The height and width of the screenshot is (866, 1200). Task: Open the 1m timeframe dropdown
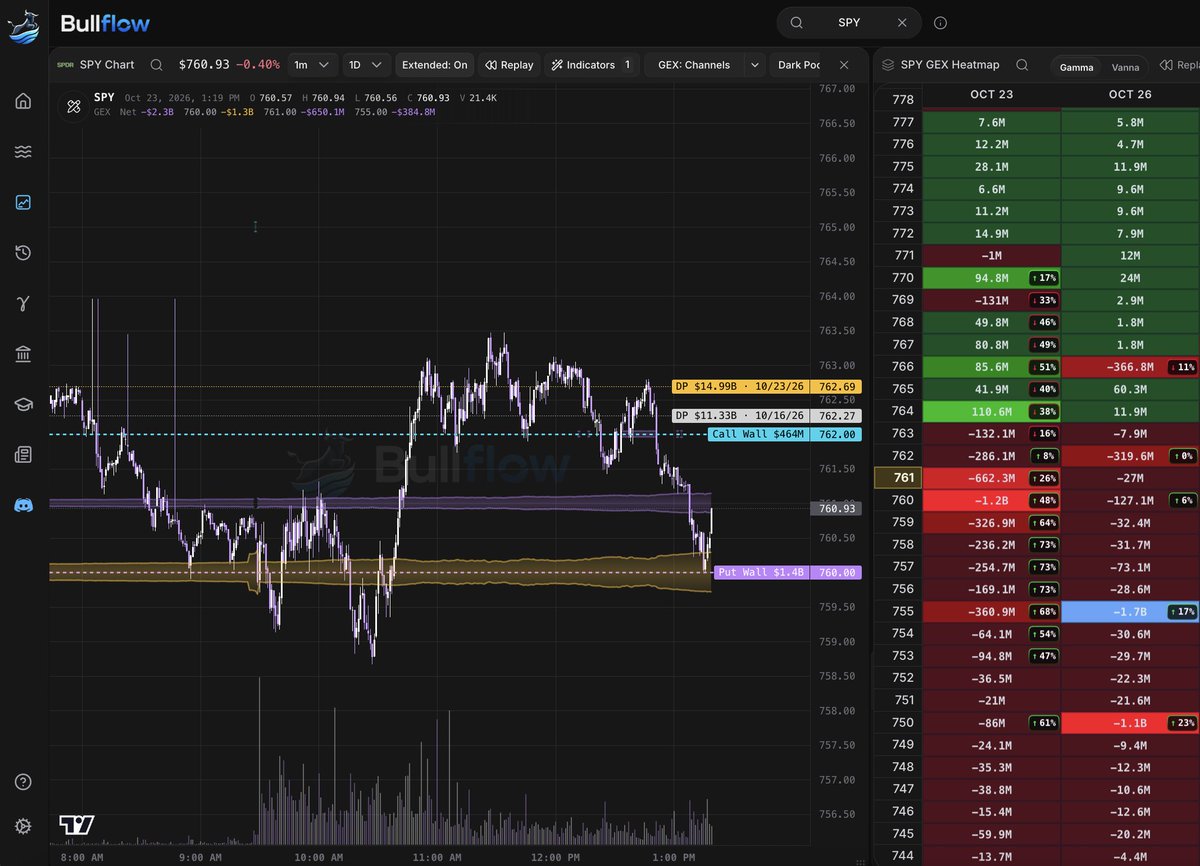click(x=312, y=65)
